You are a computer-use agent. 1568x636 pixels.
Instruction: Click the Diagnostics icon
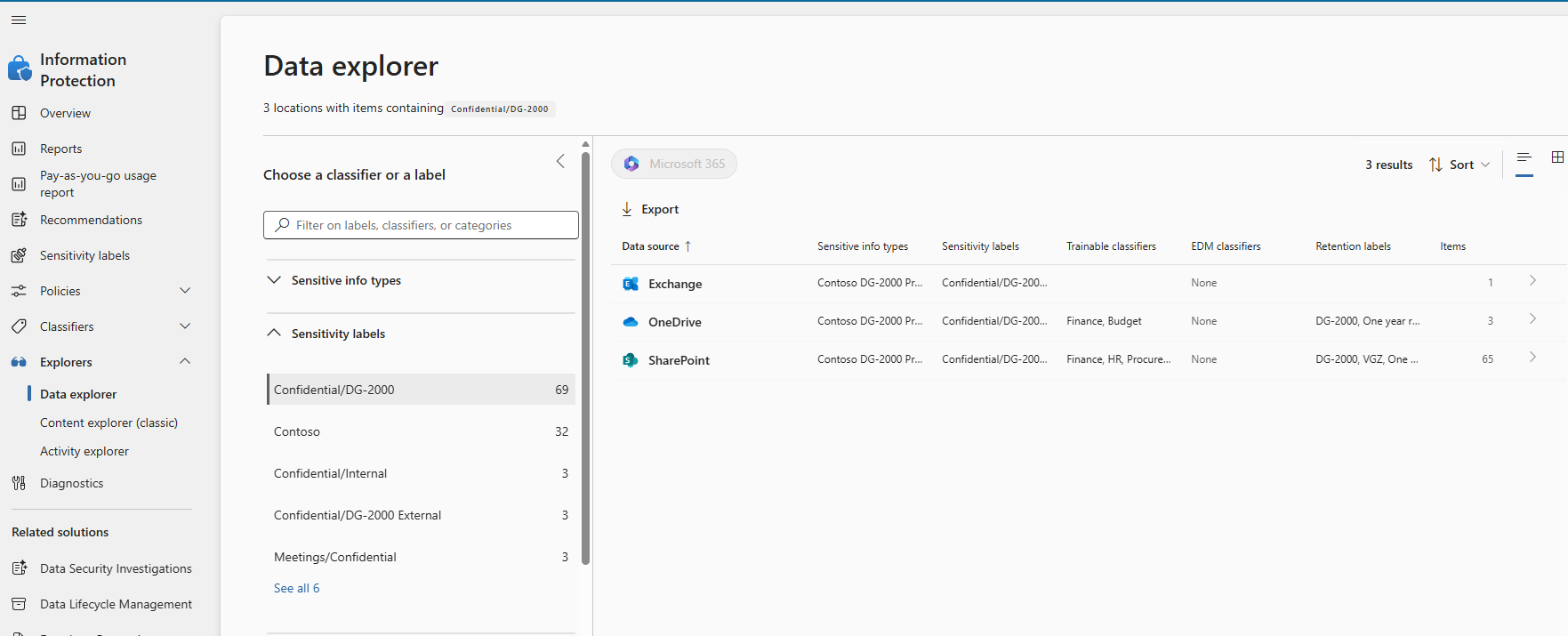click(x=19, y=483)
